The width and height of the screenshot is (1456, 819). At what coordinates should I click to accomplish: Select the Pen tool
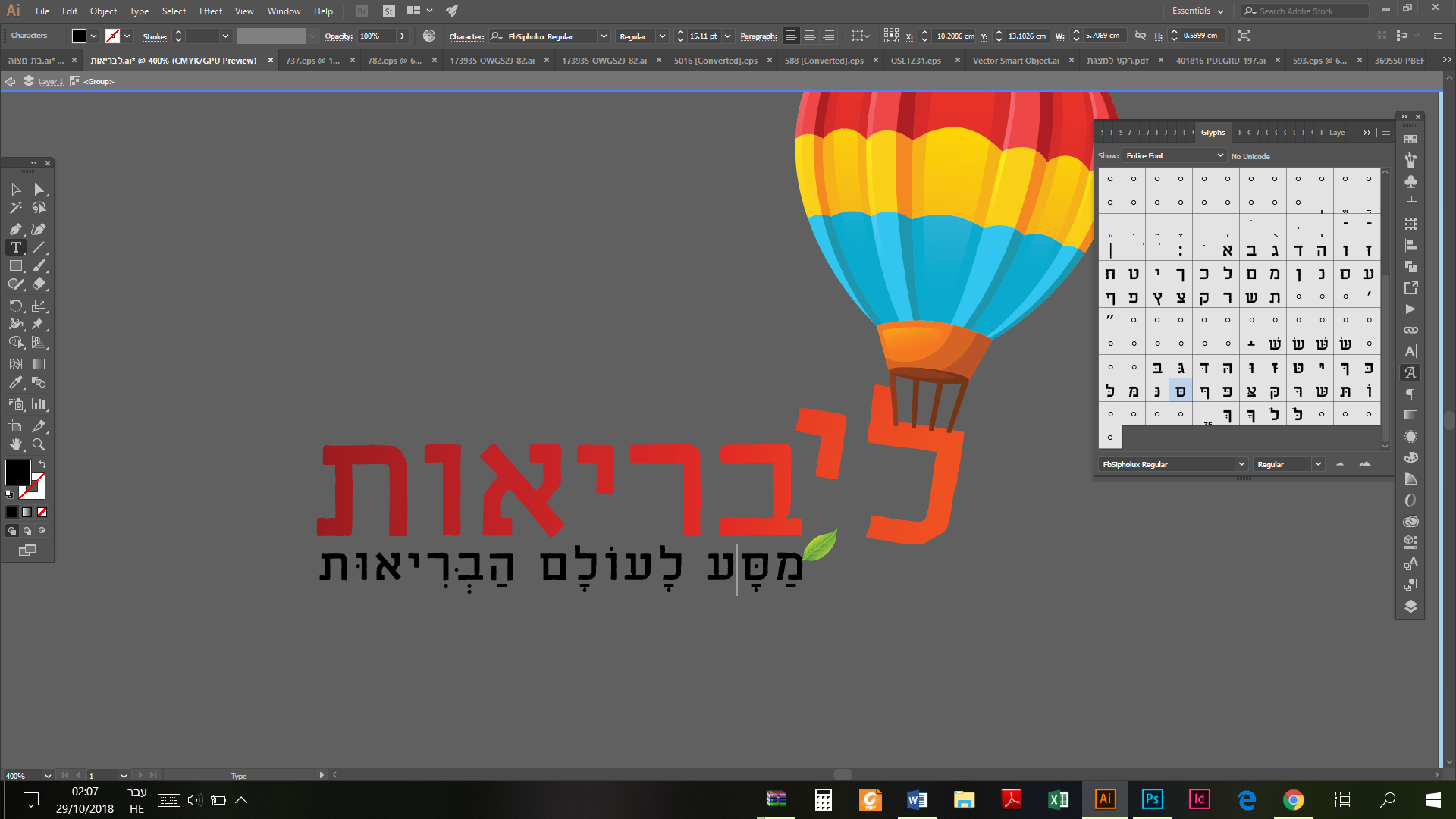click(15, 228)
